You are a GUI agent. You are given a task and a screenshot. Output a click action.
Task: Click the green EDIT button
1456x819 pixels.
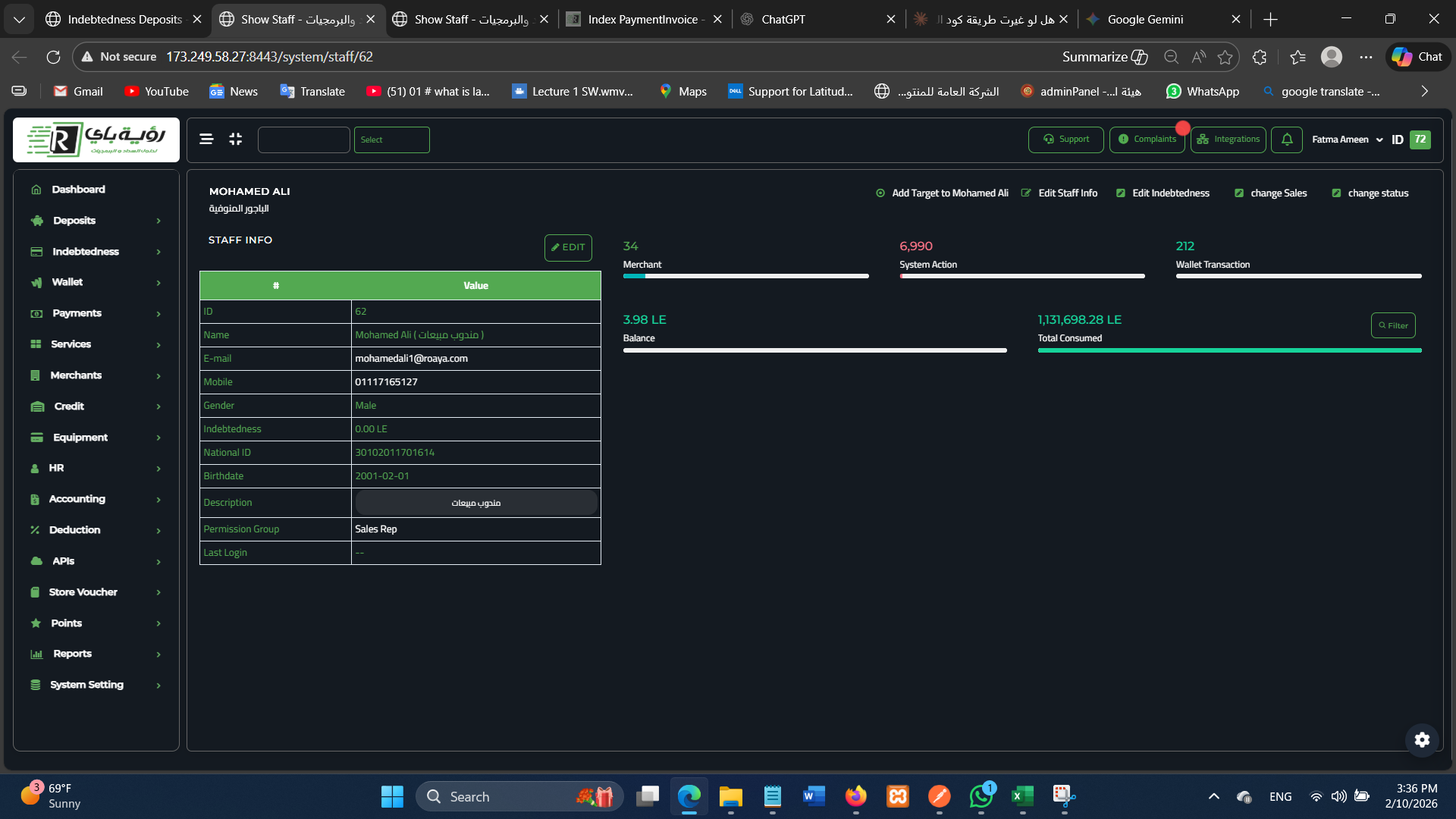(568, 247)
